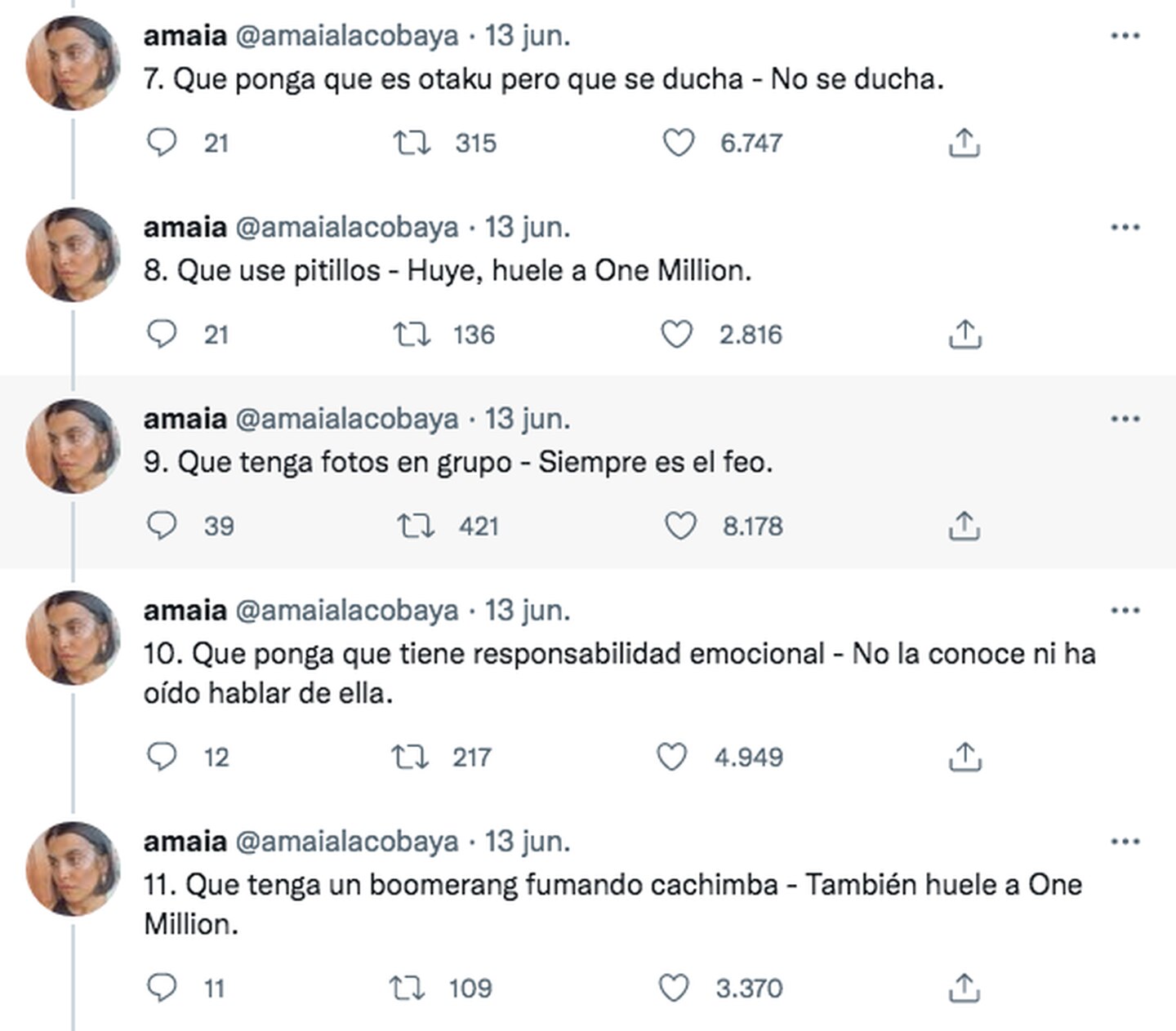Reply to tweet 7 about otaku

pos(162,143)
